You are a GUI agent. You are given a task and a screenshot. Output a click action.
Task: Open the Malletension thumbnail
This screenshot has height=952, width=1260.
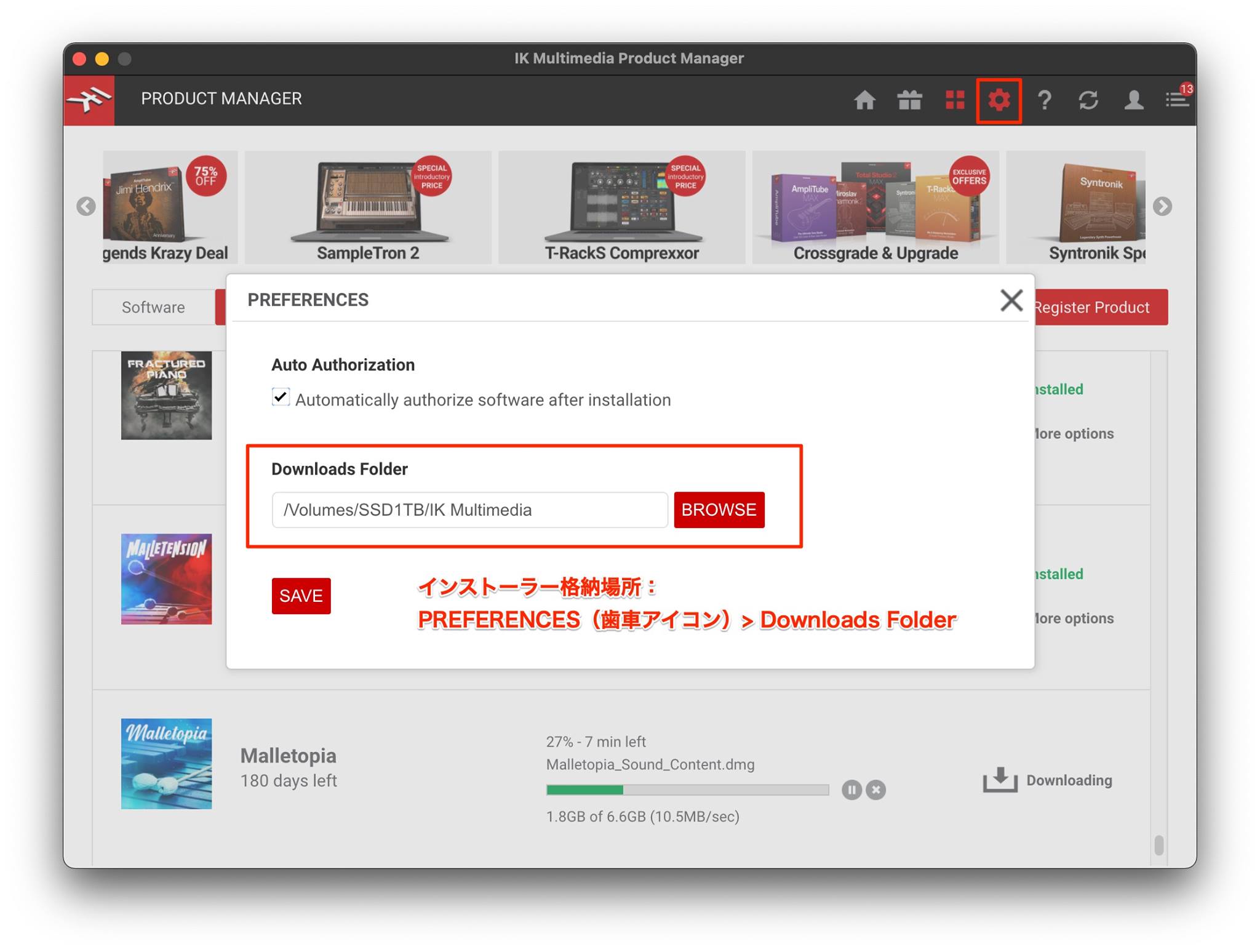[167, 579]
